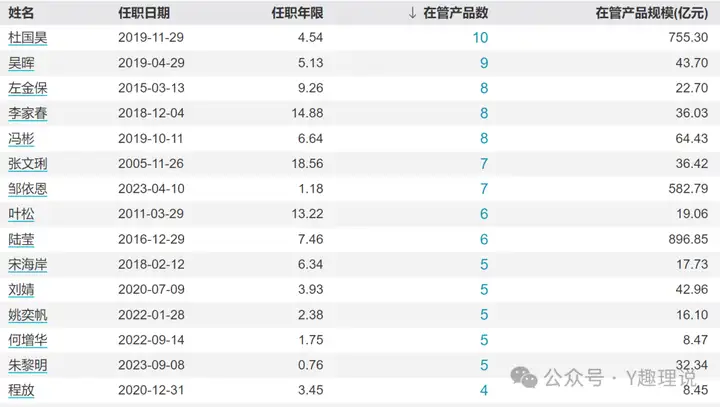
Task: Click the 在管产品规模(亿元) column header
Action: 652,13
